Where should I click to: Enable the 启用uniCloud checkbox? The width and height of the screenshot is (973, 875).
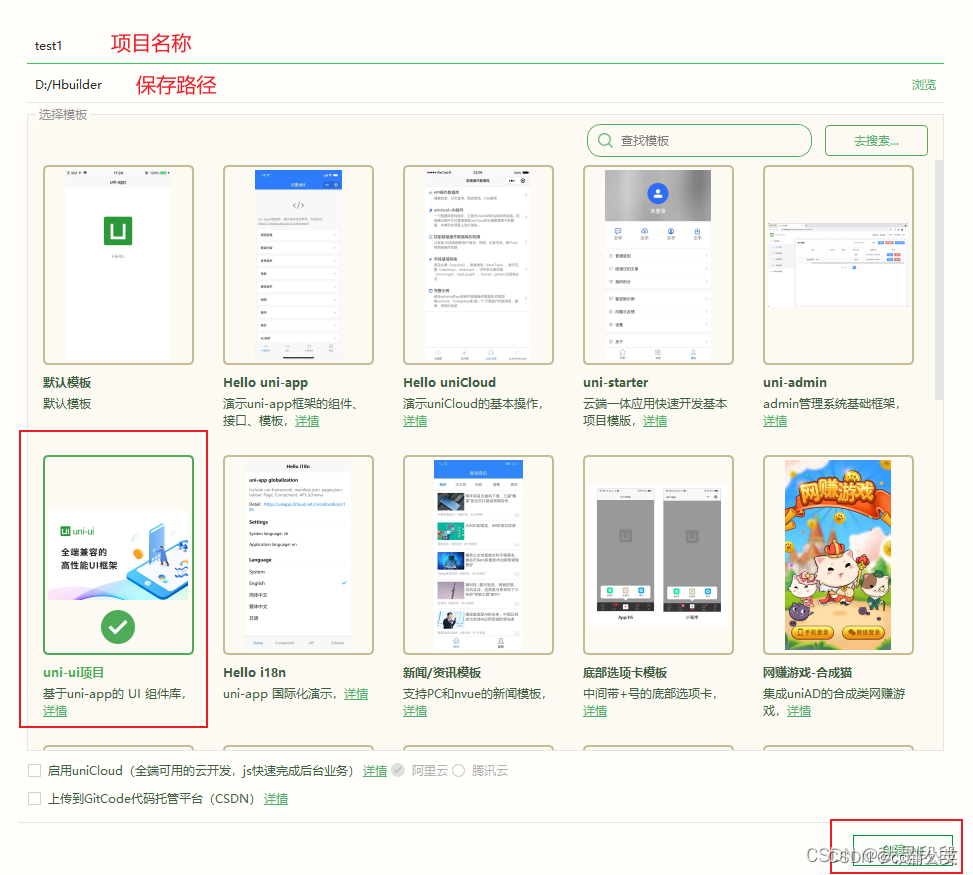click(35, 771)
